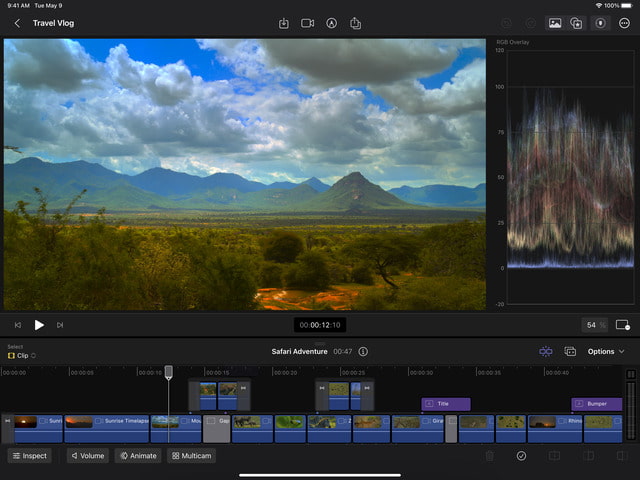This screenshot has height=480, width=640.
Task: Go back from the Travel Vlog project
Action: 17,23
